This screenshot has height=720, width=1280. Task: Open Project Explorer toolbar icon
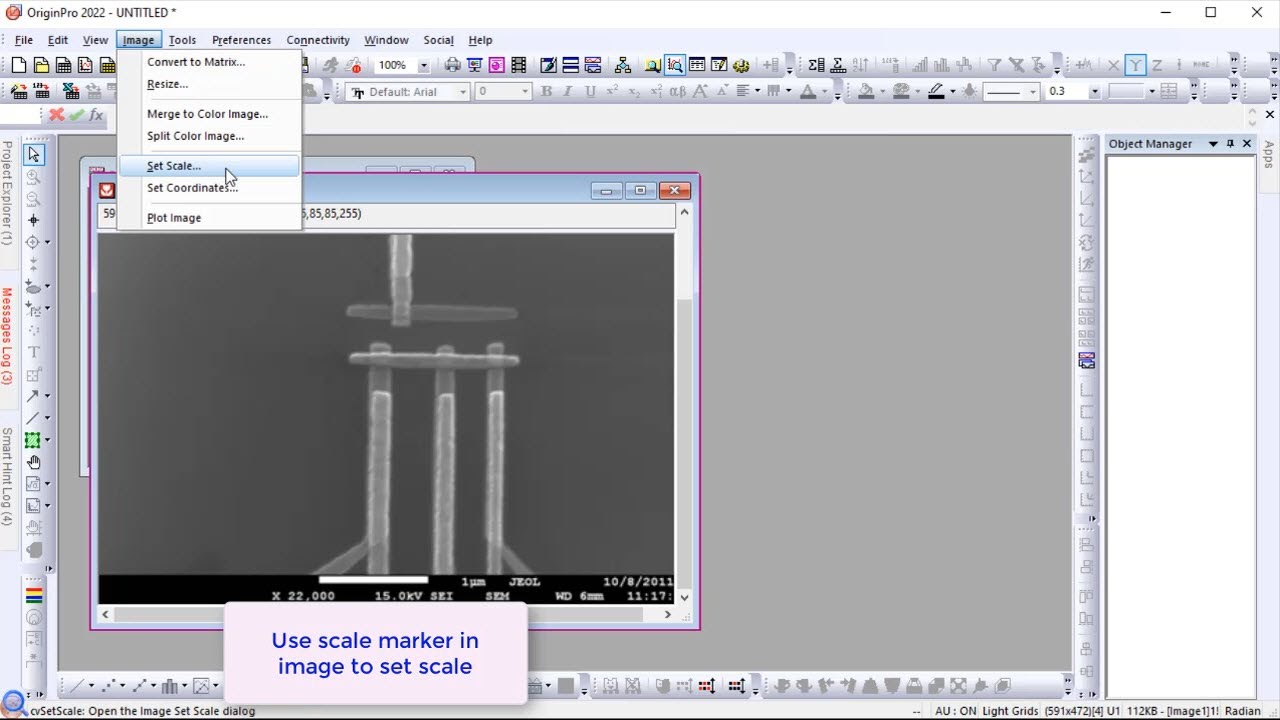coord(652,65)
